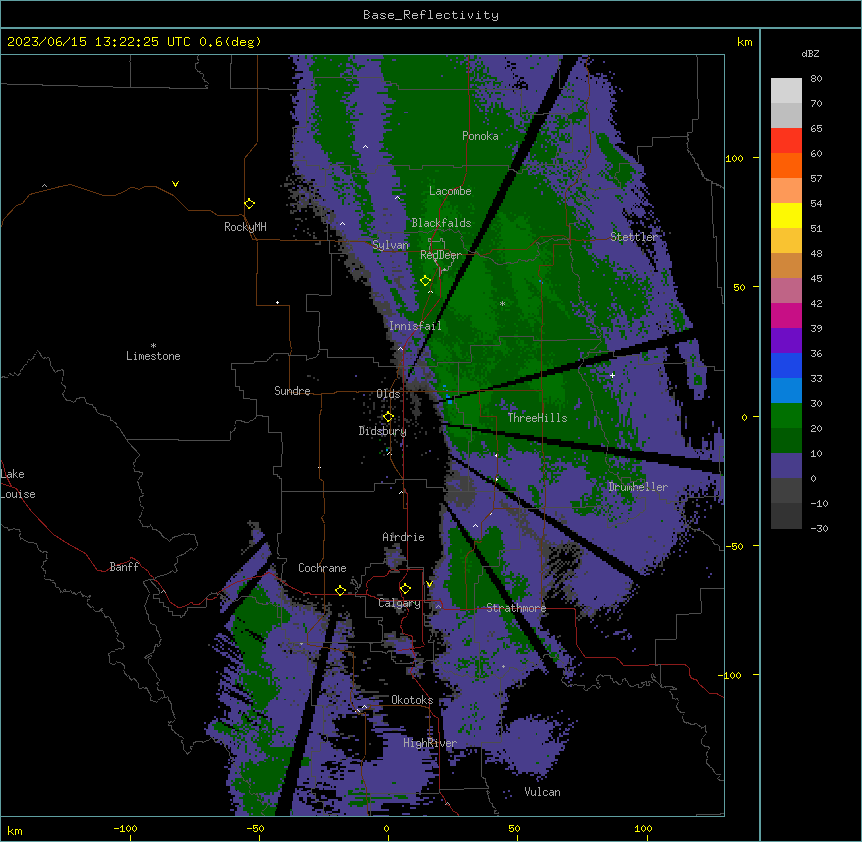Select the Innisfail town label
The width and height of the screenshot is (862, 842).
click(415, 326)
